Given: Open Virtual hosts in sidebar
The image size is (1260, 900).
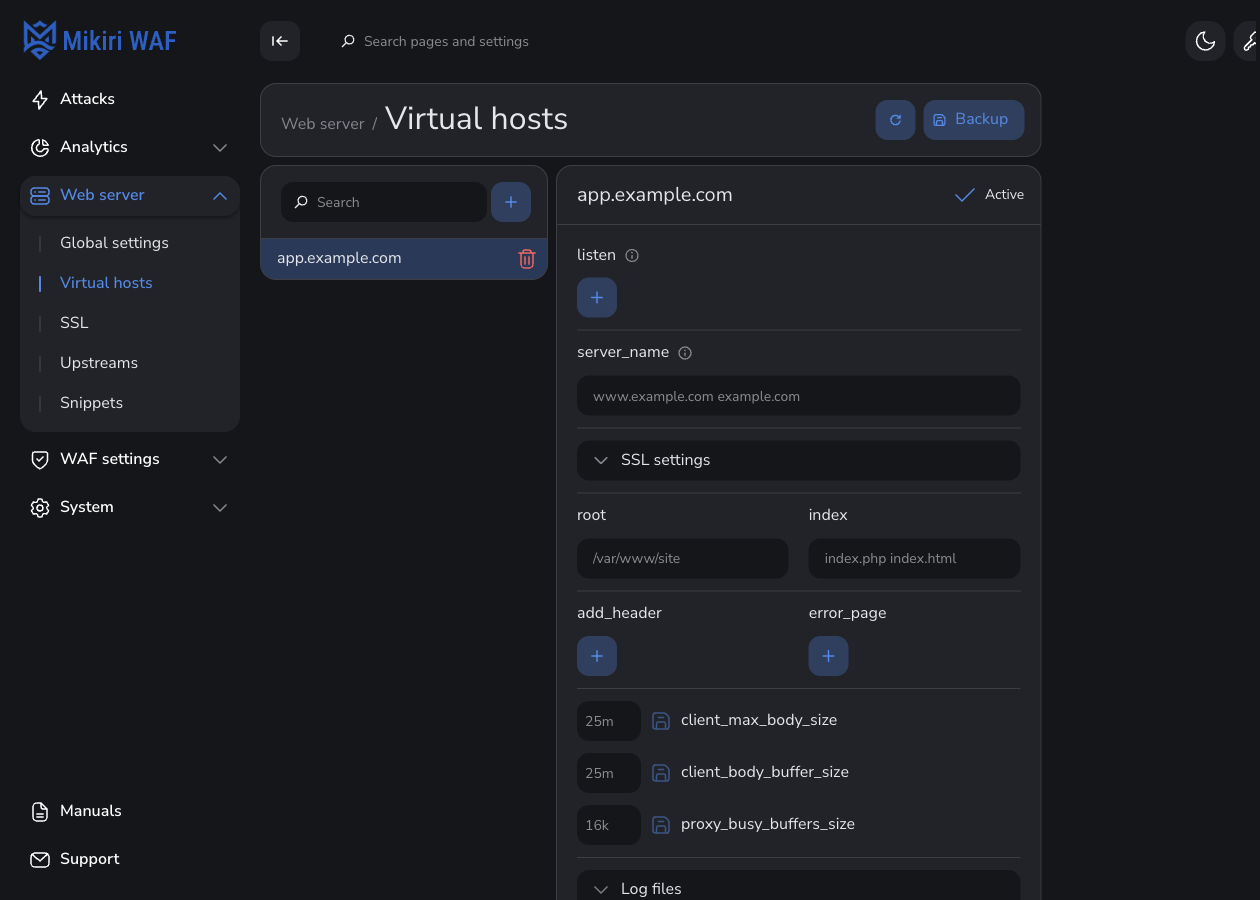Looking at the screenshot, I should pyautogui.click(x=106, y=283).
